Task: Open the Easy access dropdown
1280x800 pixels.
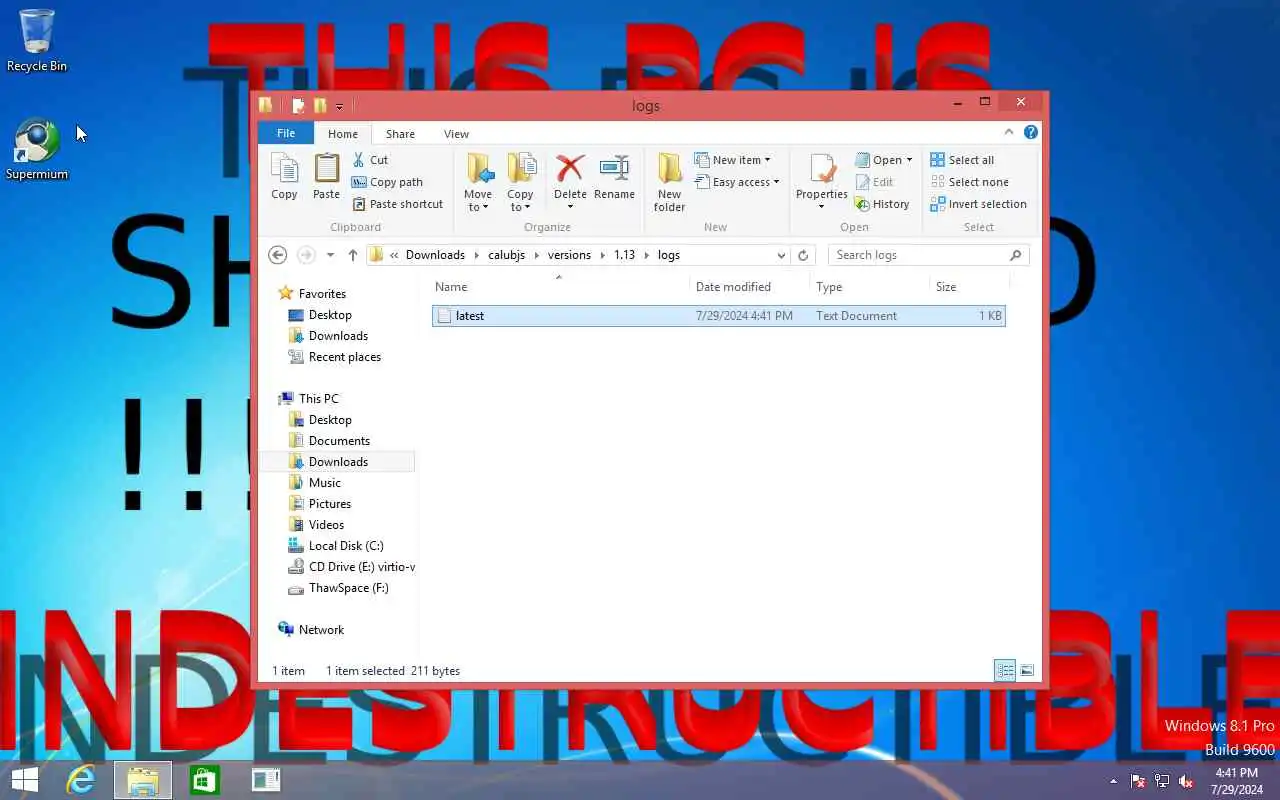Action: tap(737, 182)
